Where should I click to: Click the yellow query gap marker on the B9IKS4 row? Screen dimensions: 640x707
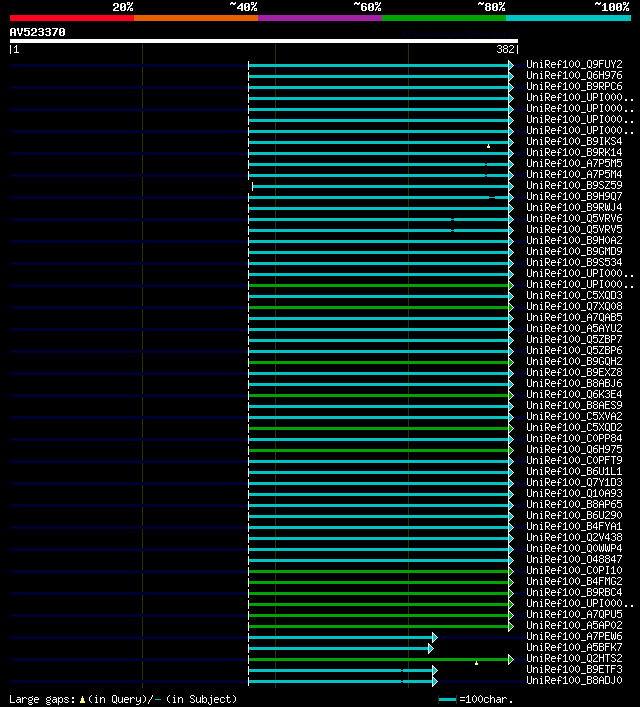488,146
